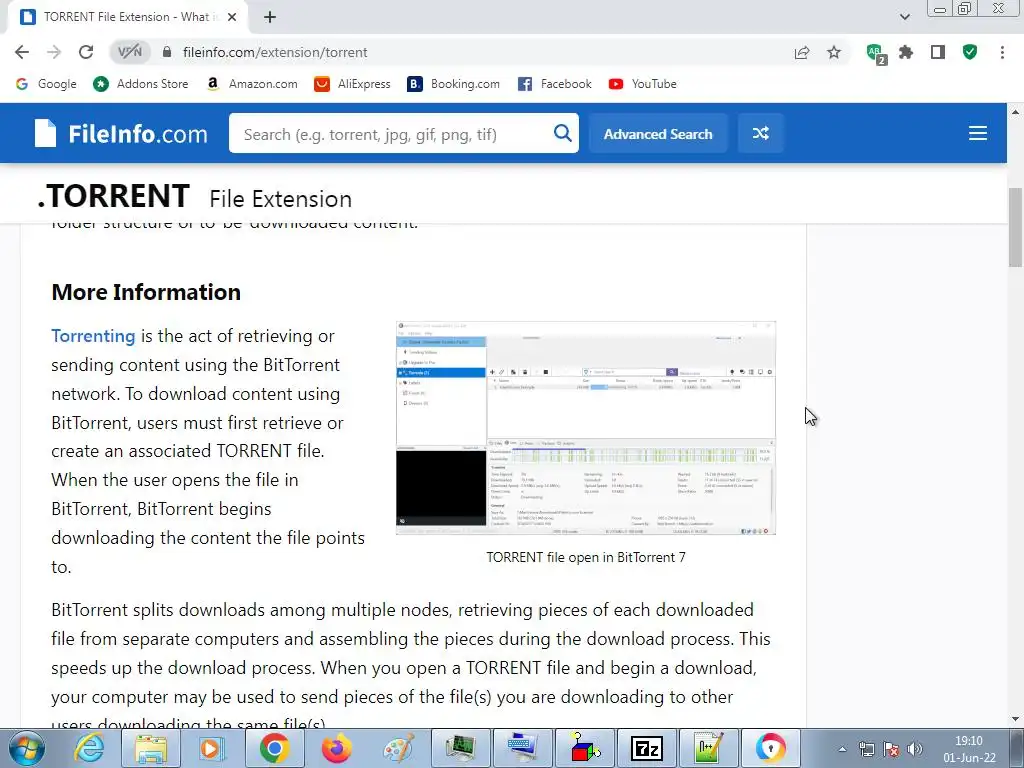
Task: Open the notepad-with-pencil taskbar app
Action: click(x=709, y=748)
